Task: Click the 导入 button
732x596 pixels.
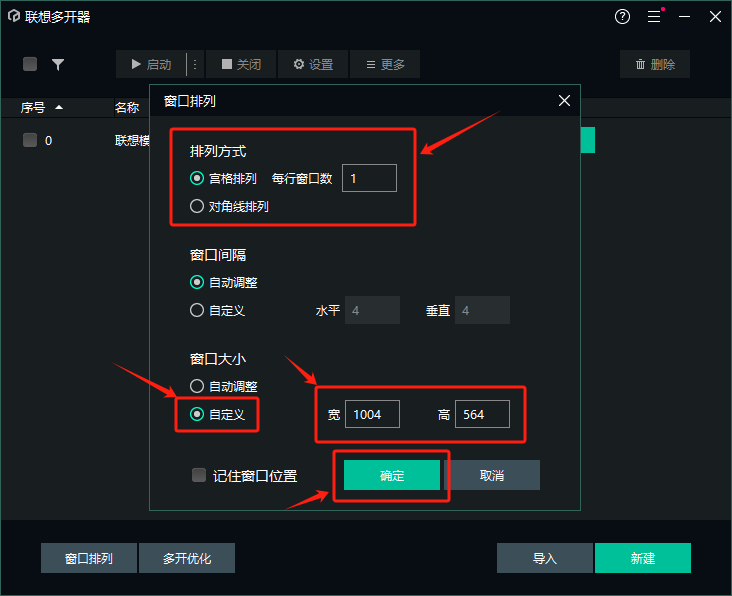Action: pyautogui.click(x=545, y=558)
